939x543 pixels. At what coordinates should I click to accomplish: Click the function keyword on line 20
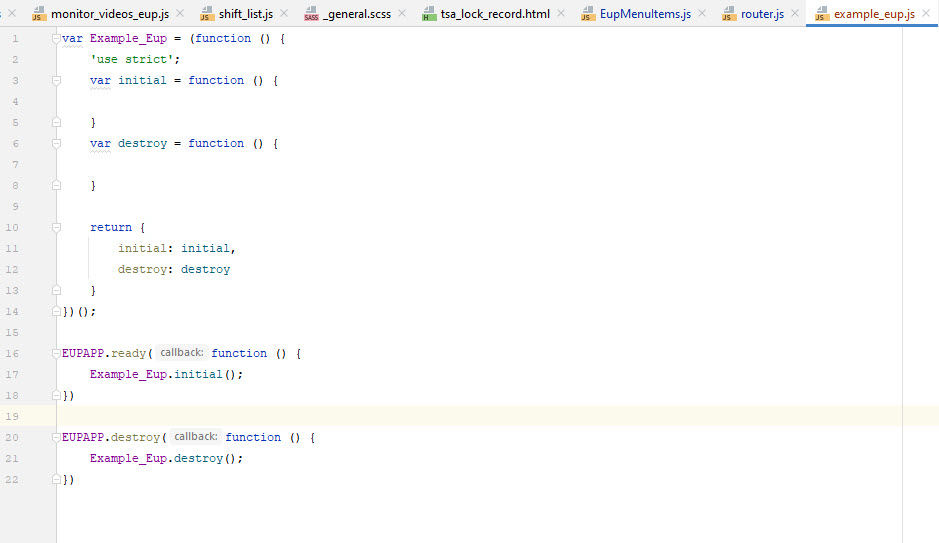253,437
